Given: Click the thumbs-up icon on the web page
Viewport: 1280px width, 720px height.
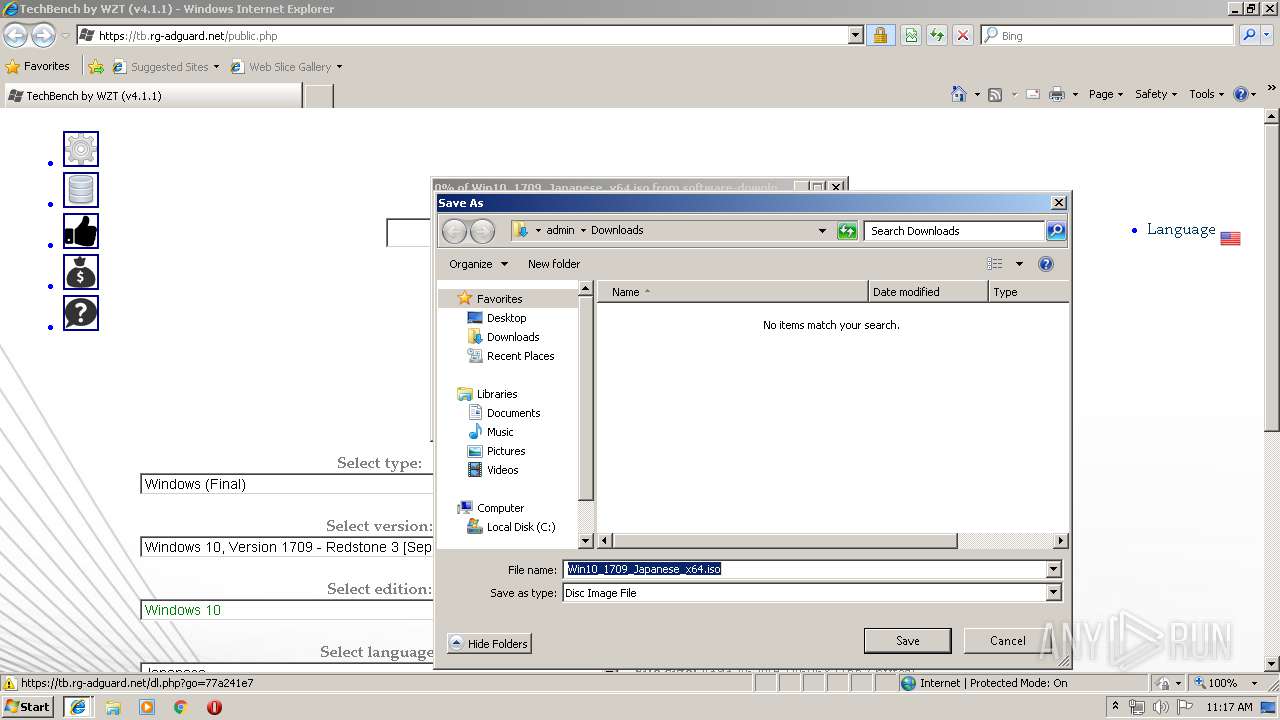Looking at the screenshot, I should click(81, 231).
